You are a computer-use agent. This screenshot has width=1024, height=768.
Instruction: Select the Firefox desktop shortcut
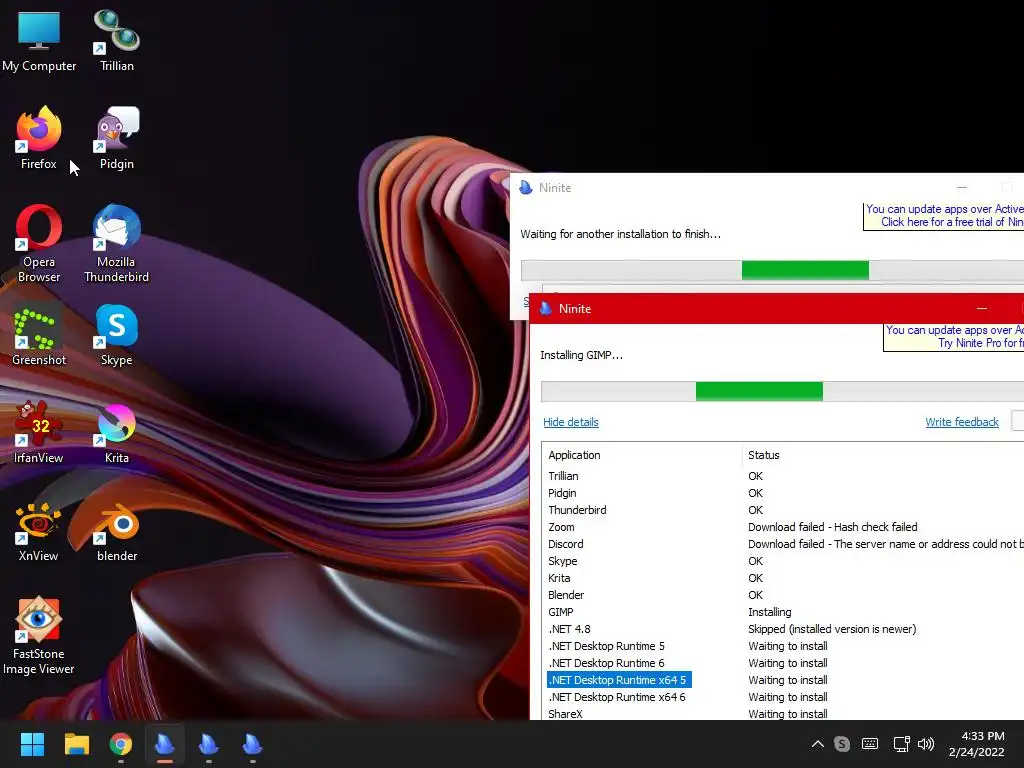39,138
